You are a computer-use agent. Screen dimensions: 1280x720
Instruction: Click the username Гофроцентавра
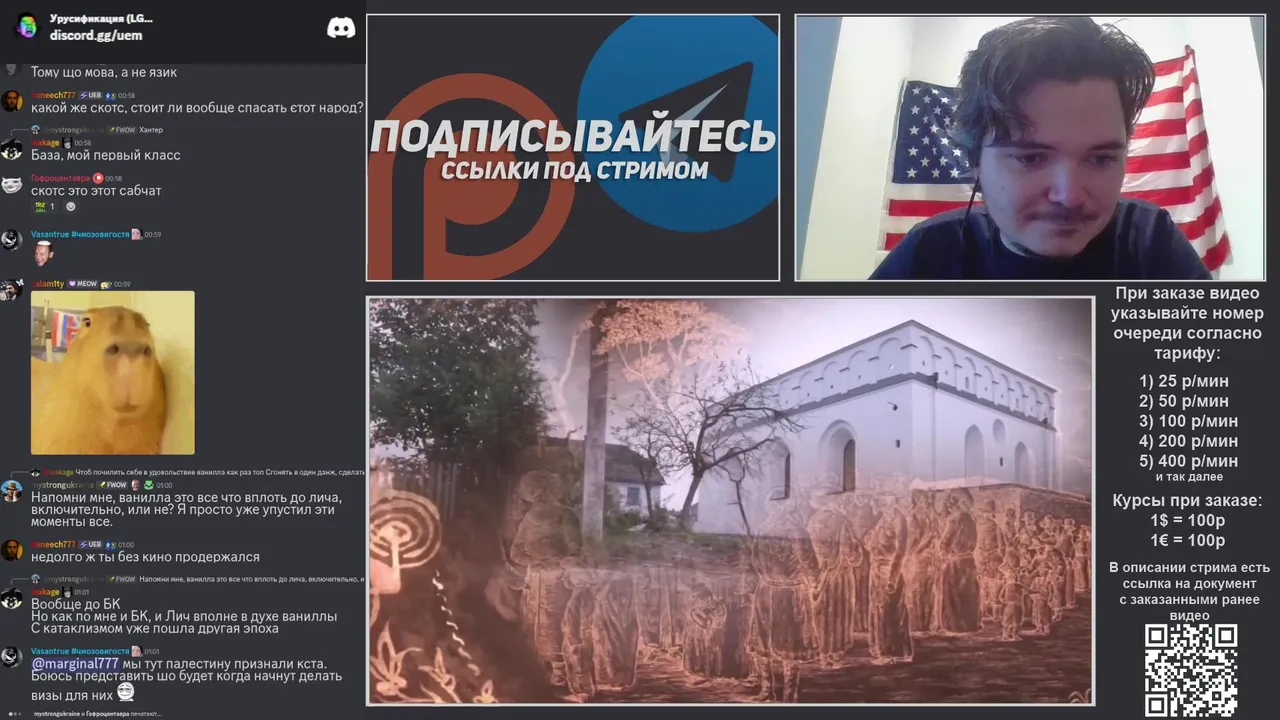tap(60, 178)
